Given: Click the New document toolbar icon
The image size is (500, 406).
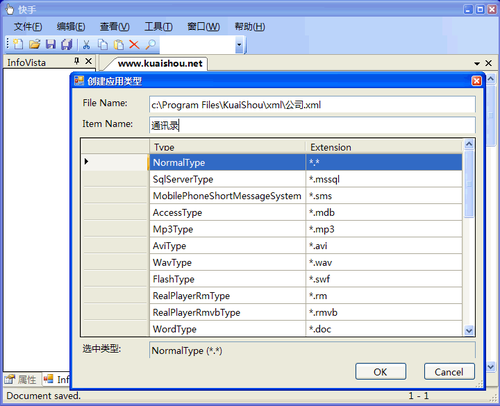Looking at the screenshot, I should 18,44.
